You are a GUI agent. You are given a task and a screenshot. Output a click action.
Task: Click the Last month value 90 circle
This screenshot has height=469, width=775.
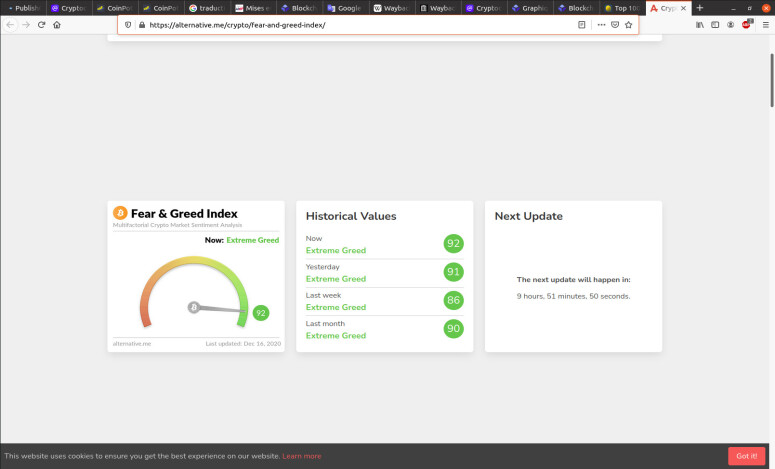[x=453, y=329]
